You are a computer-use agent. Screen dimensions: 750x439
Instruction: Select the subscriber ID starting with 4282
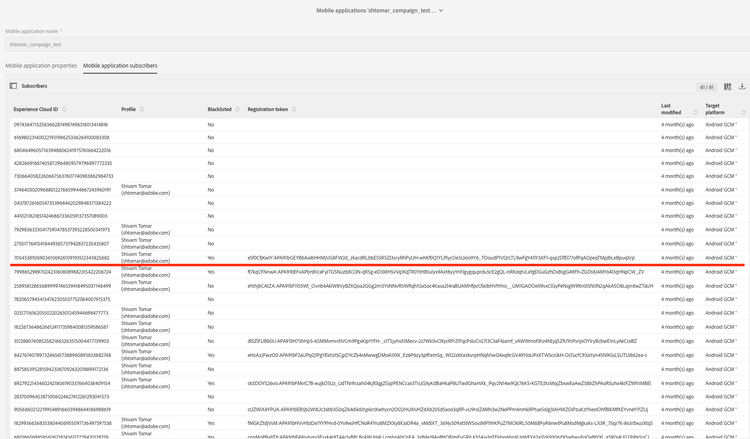(x=63, y=164)
